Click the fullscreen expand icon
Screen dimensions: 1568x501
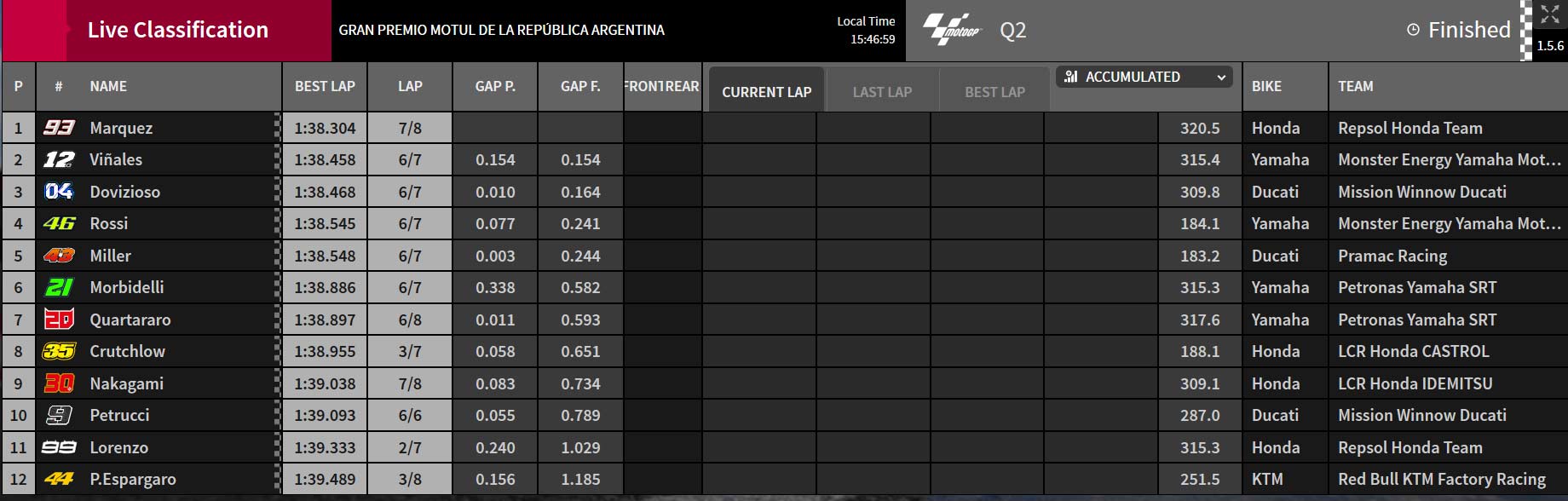click(1549, 14)
